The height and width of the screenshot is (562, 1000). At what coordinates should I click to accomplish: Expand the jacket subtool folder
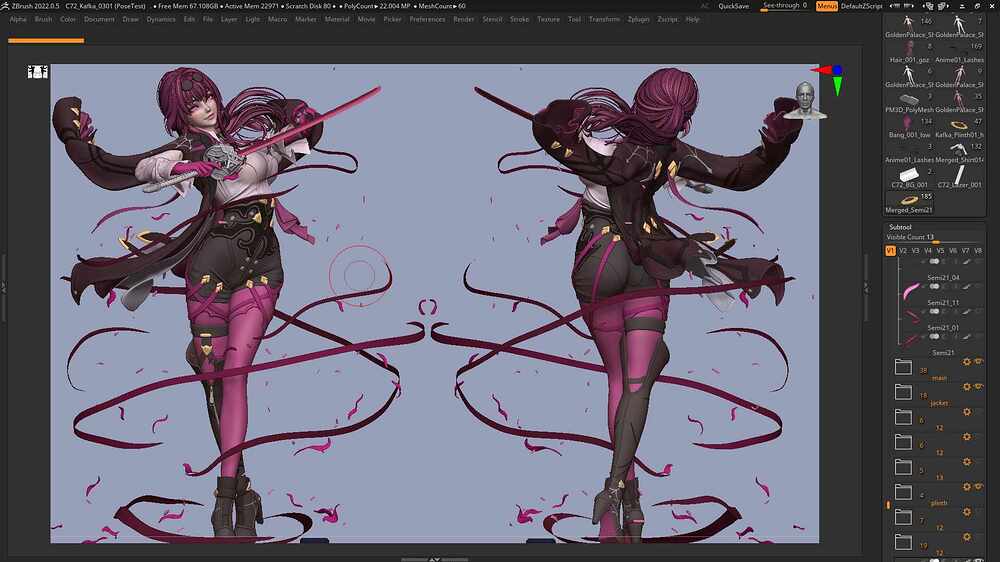pyautogui.click(x=903, y=392)
